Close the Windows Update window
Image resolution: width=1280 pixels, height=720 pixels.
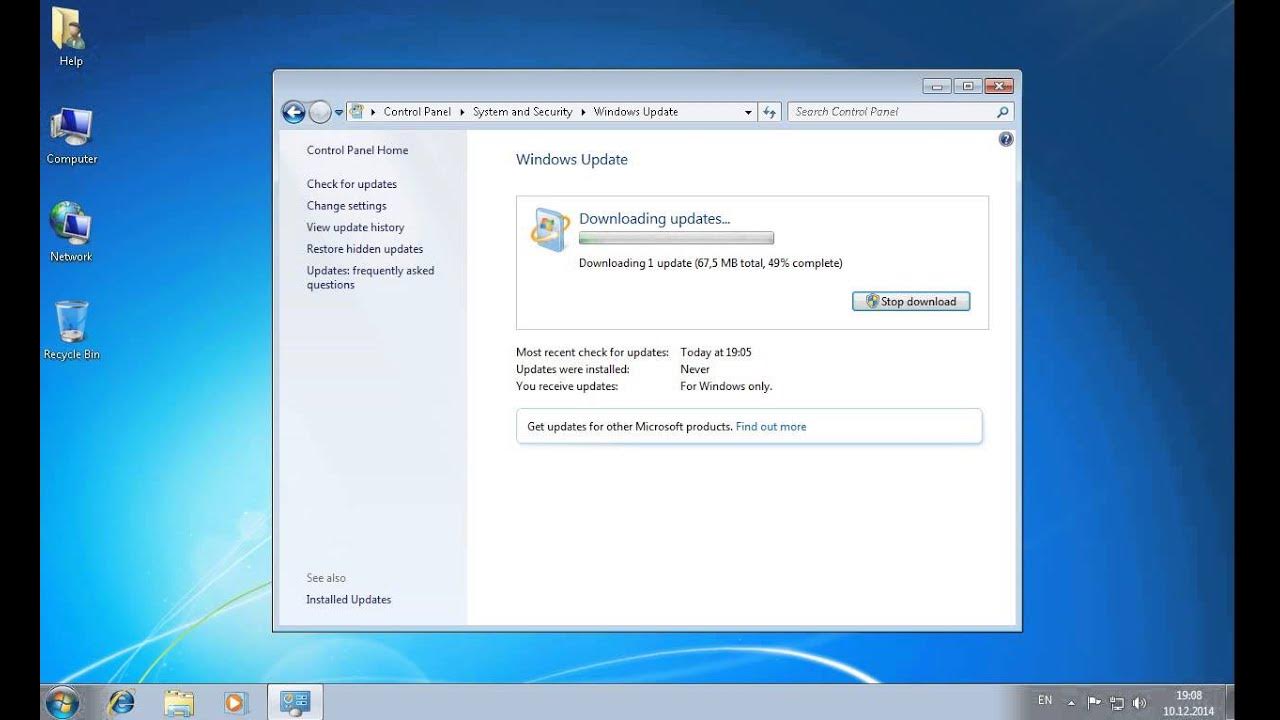[999, 86]
